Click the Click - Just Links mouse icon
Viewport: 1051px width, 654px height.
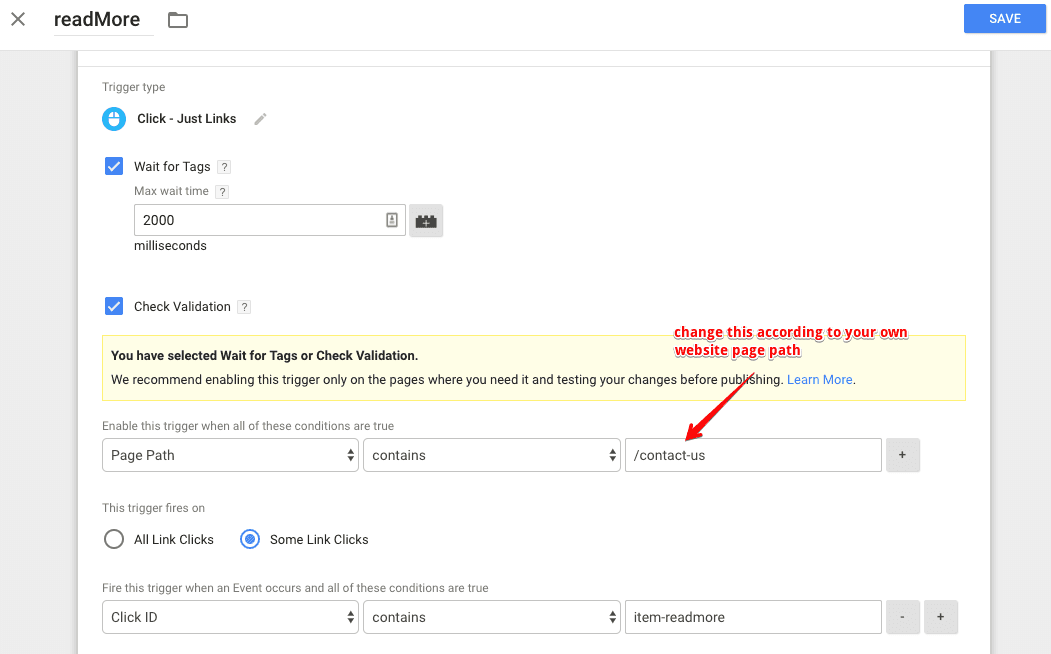click(x=114, y=119)
